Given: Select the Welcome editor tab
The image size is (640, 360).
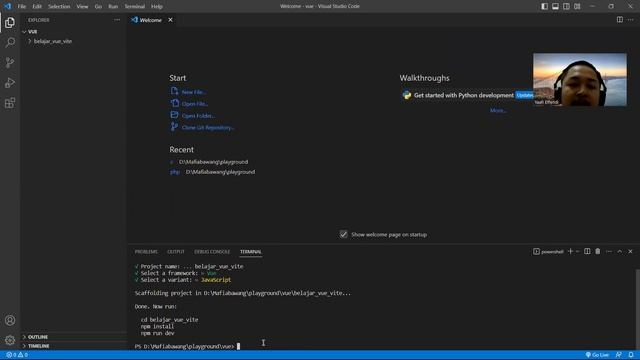Looking at the screenshot, I should point(151,20).
